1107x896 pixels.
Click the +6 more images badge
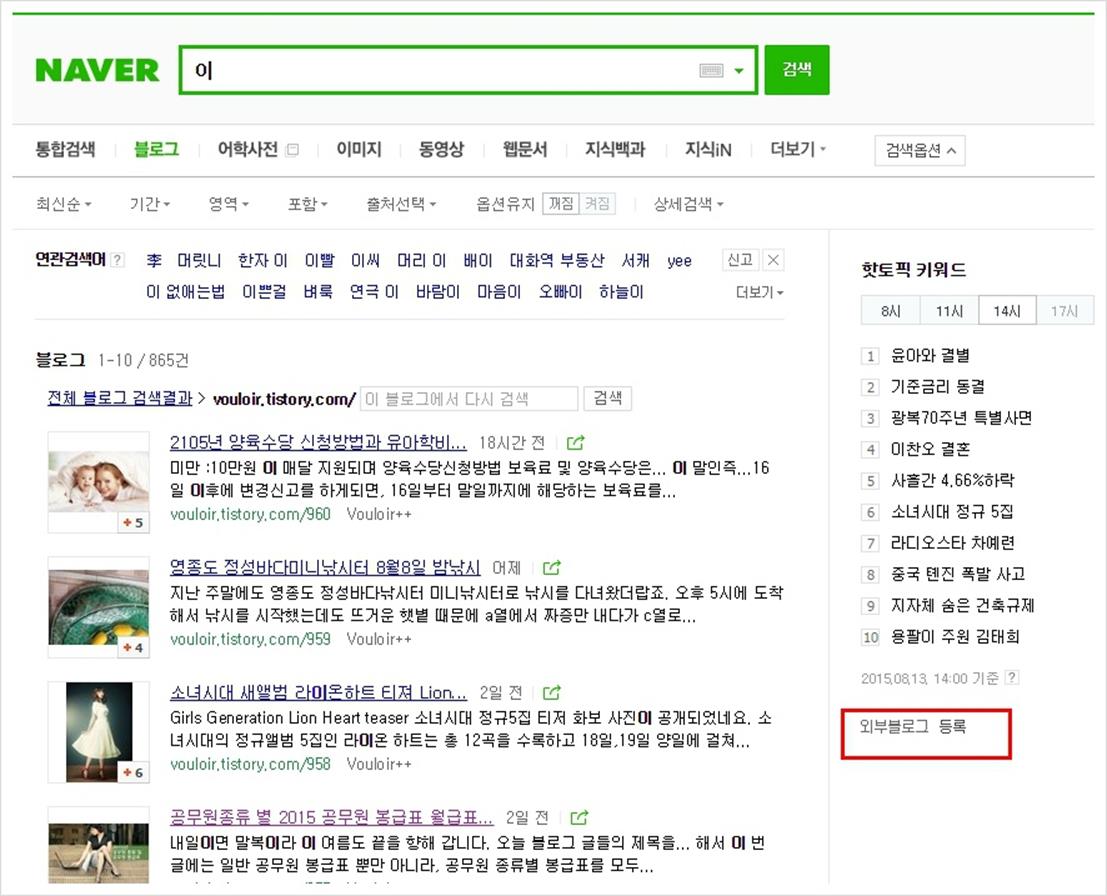coord(133,772)
